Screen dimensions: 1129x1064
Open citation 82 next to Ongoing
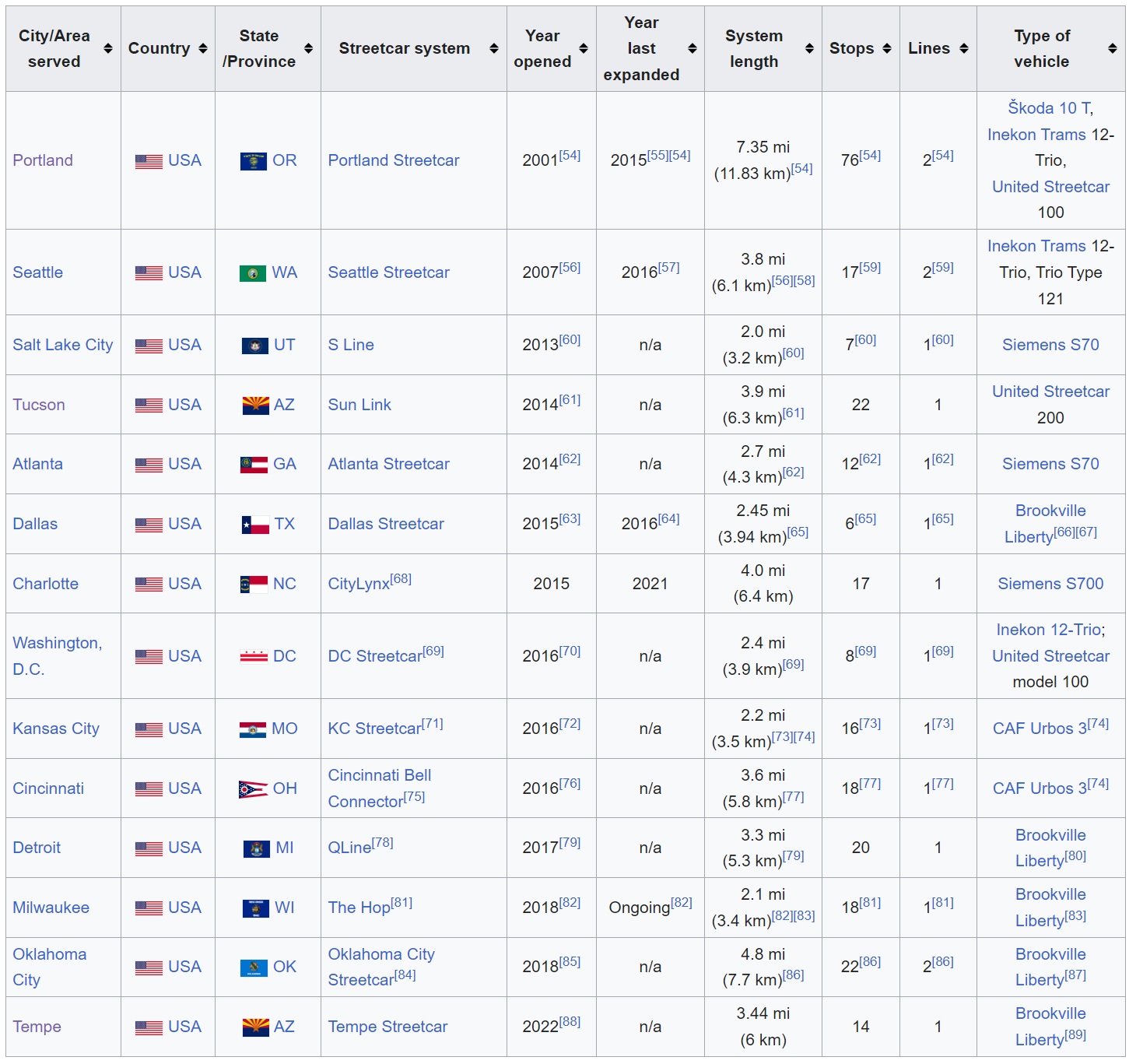681,902
